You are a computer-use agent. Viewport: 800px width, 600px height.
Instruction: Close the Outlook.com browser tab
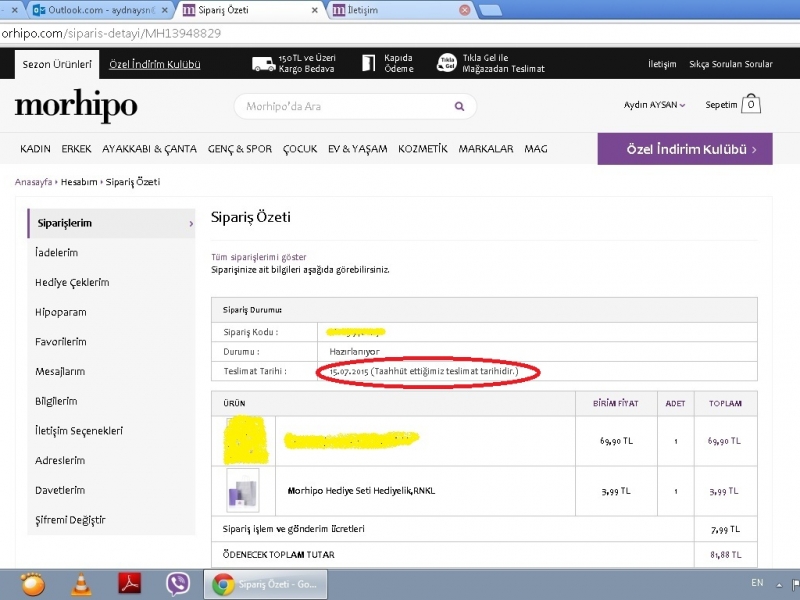point(165,10)
